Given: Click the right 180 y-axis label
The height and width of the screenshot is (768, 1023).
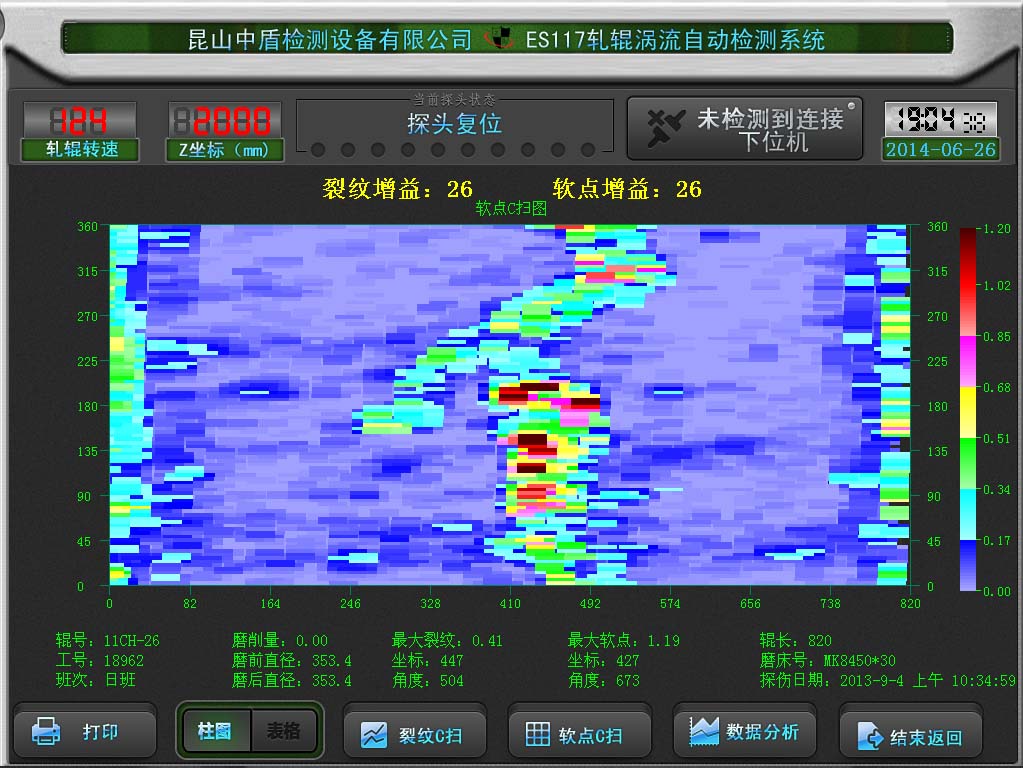Looking at the screenshot, I should [x=938, y=407].
